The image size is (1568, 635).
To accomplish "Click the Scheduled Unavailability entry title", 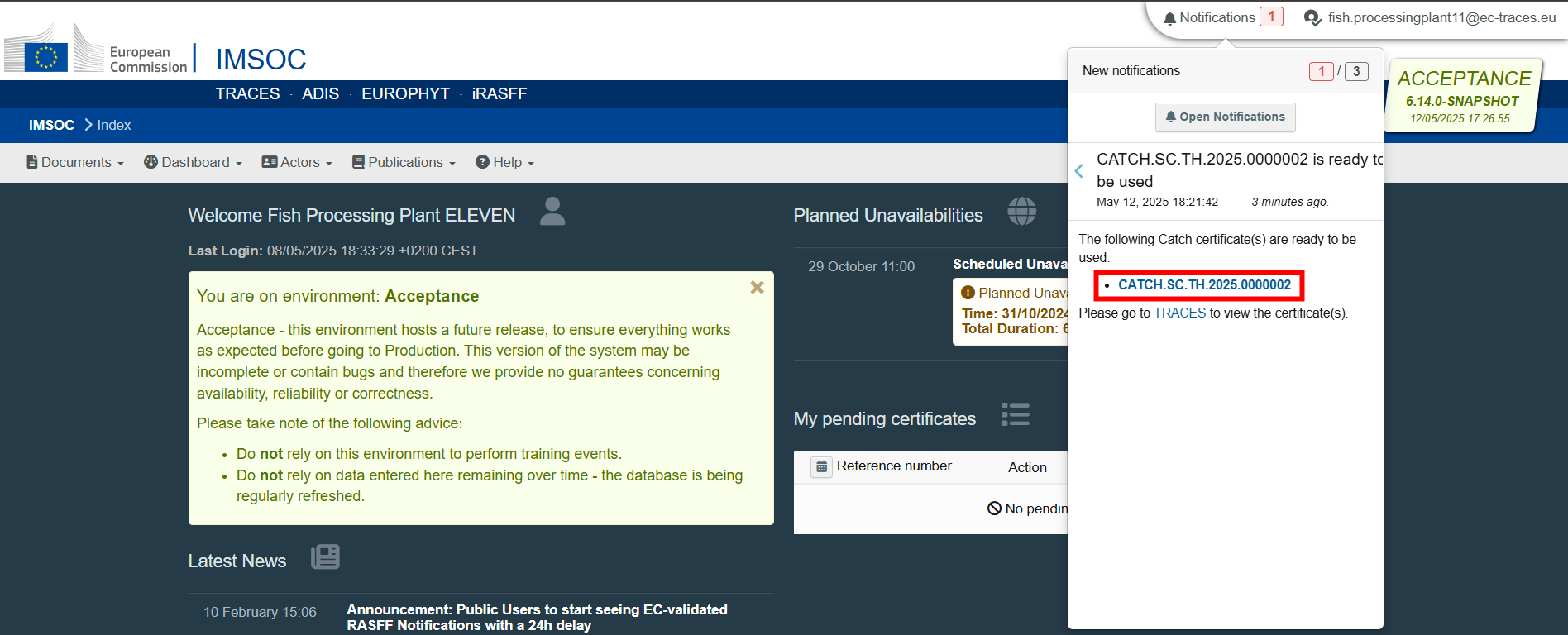I will (1010, 265).
